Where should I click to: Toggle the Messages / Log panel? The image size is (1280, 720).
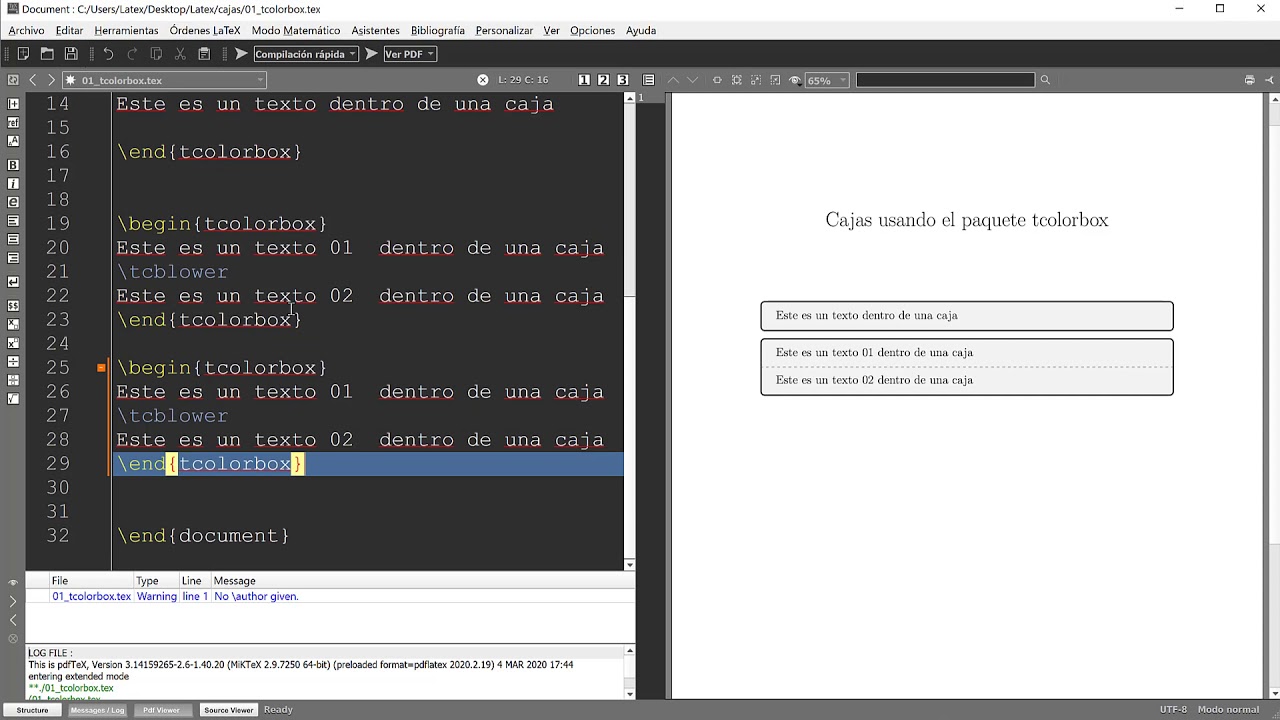pyautogui.click(x=98, y=710)
